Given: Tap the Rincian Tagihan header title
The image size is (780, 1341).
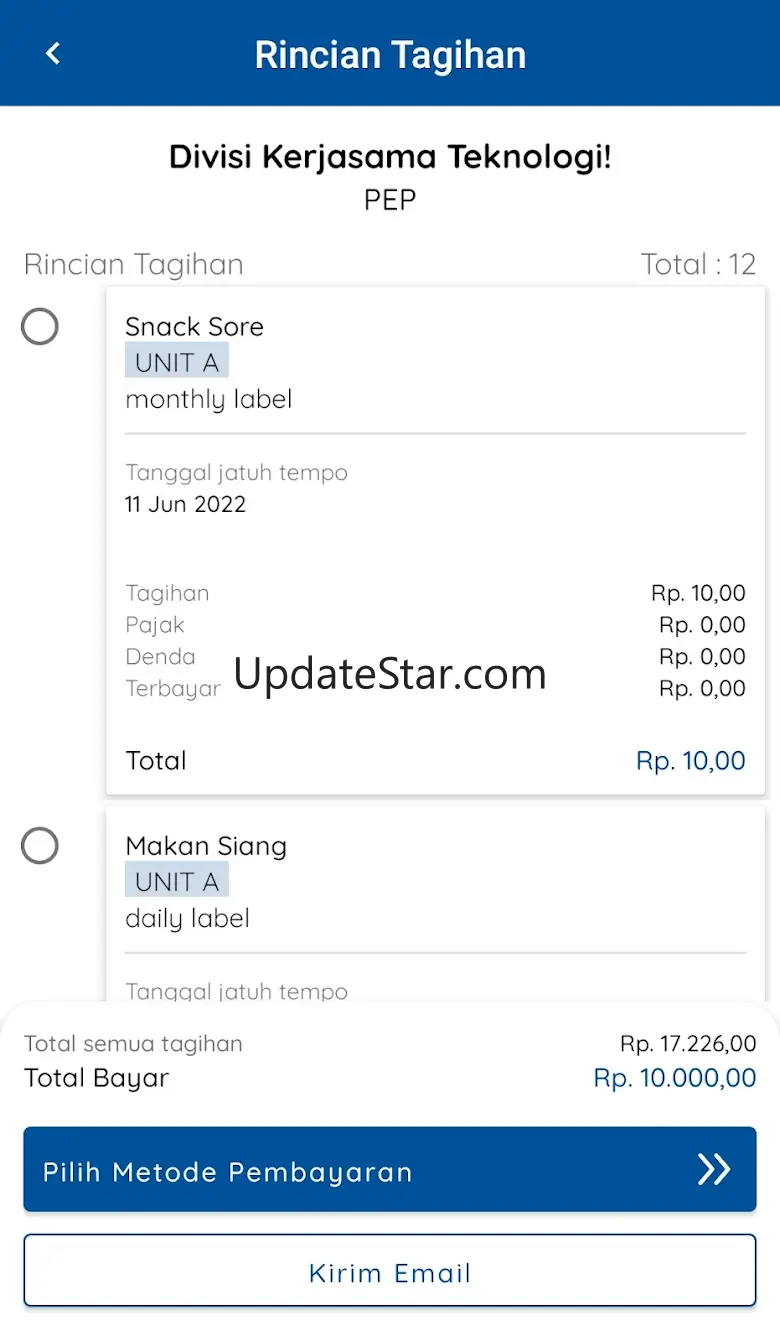Looking at the screenshot, I should coord(390,54).
